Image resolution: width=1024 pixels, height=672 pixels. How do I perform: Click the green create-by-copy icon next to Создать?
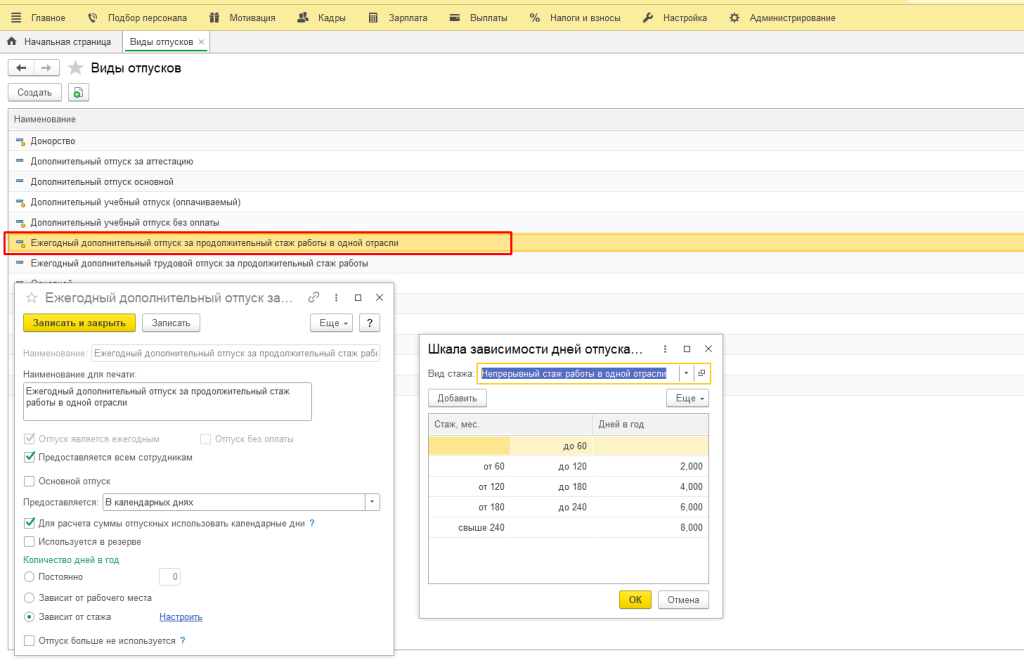coord(78,92)
